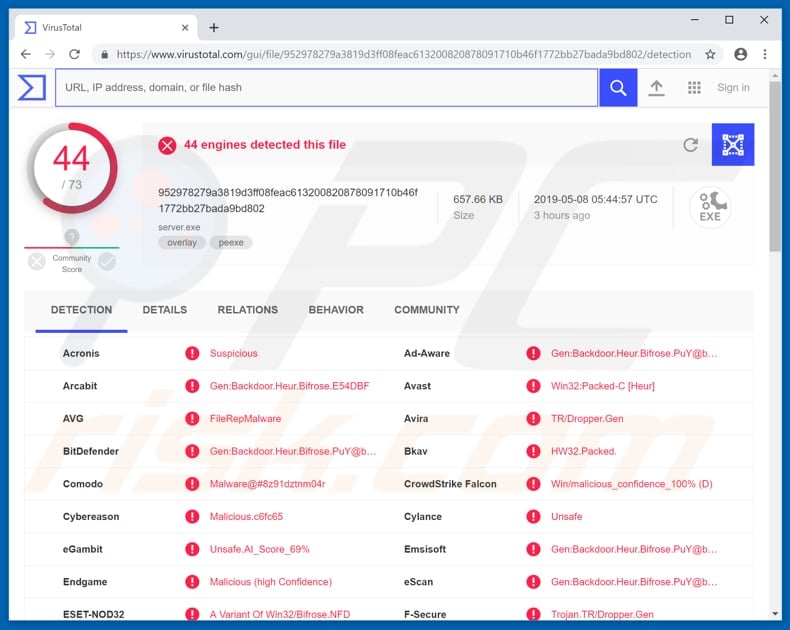790x630 pixels.
Task: Click the 657.66 KB size value
Action: (x=478, y=199)
